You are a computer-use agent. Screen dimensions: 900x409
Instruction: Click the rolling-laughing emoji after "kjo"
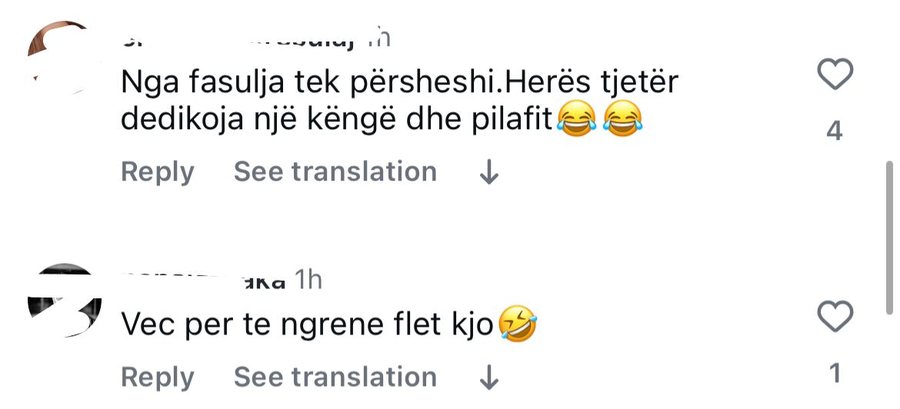[519, 324]
